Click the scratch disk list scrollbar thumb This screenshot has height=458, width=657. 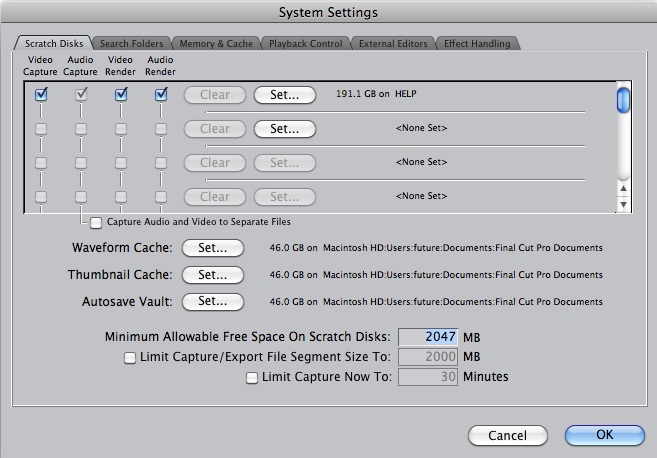(623, 100)
